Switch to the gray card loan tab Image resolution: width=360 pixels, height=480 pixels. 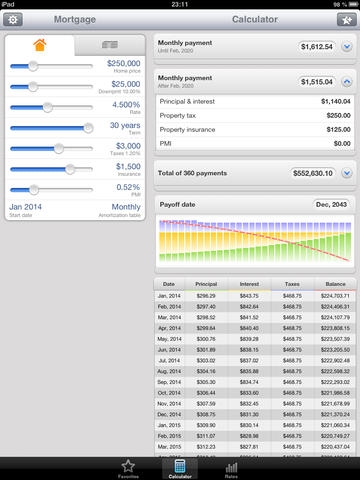point(110,45)
